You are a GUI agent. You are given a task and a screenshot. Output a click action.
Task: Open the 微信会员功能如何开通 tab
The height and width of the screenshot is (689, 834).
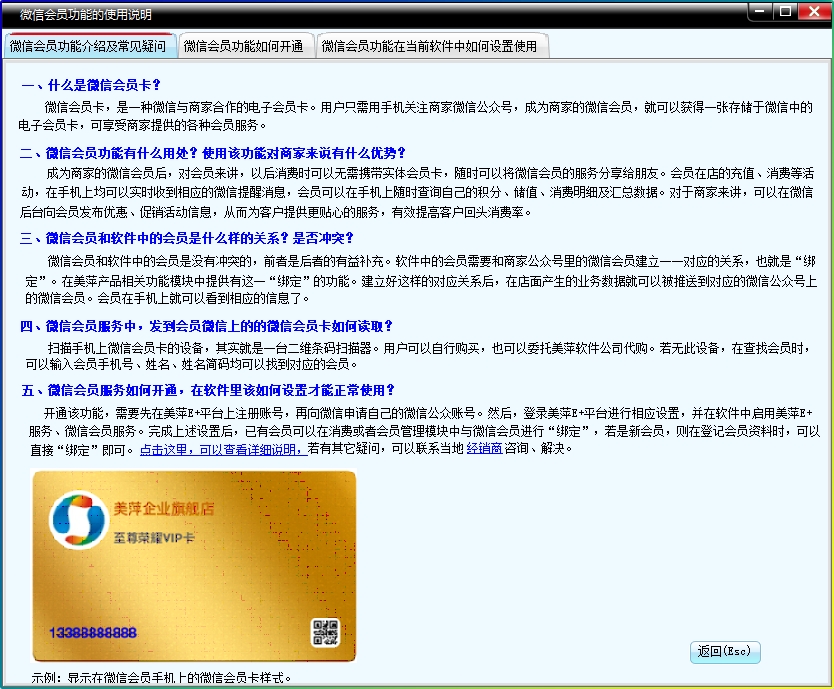pyautogui.click(x=243, y=46)
